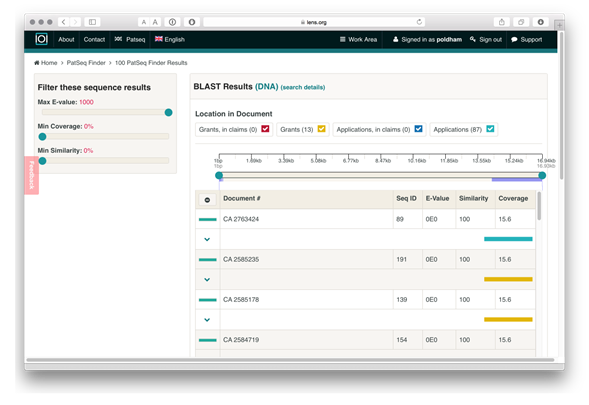
Task: Open the Work Area menu
Action: point(358,39)
